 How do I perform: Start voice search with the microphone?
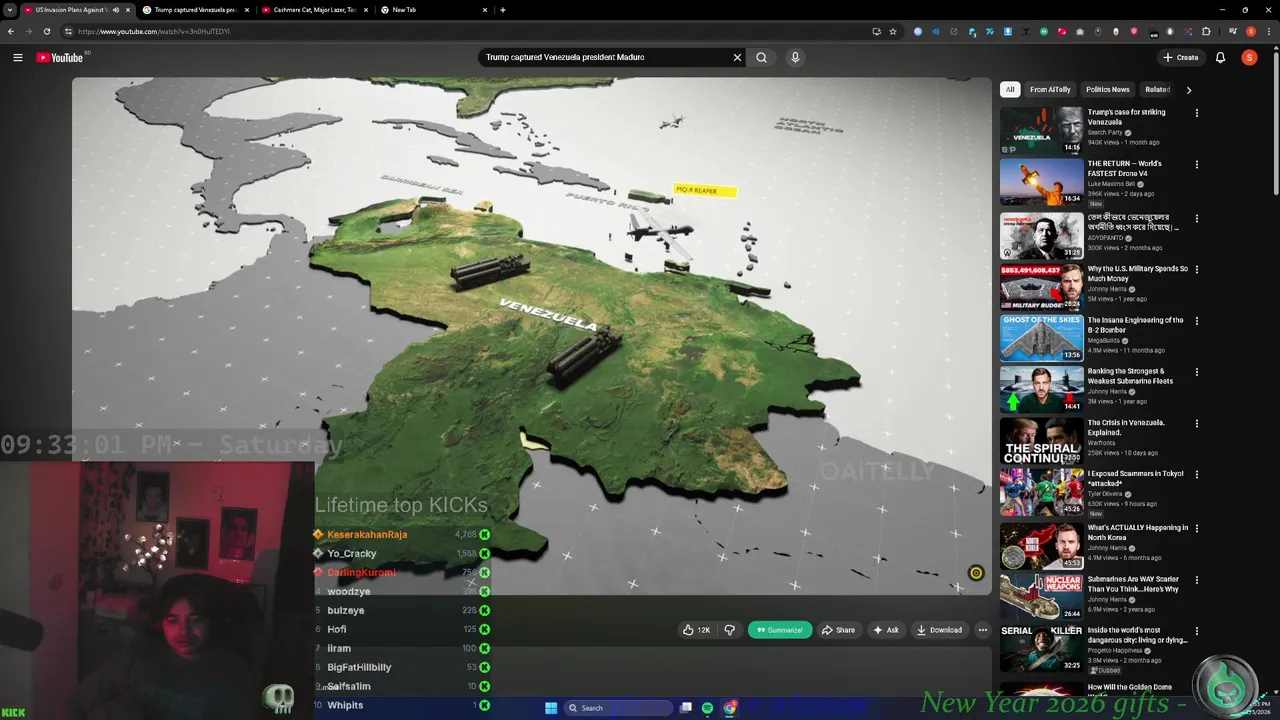click(x=795, y=57)
